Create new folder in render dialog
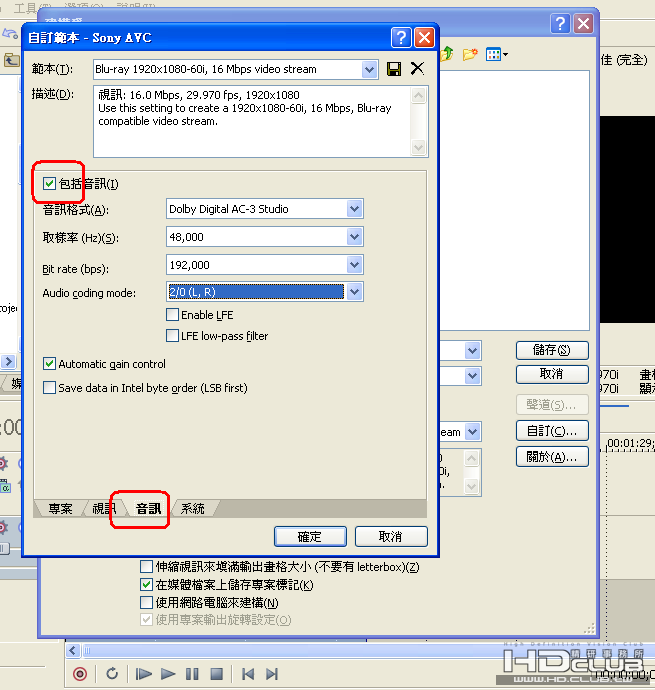 pyautogui.click(x=470, y=54)
